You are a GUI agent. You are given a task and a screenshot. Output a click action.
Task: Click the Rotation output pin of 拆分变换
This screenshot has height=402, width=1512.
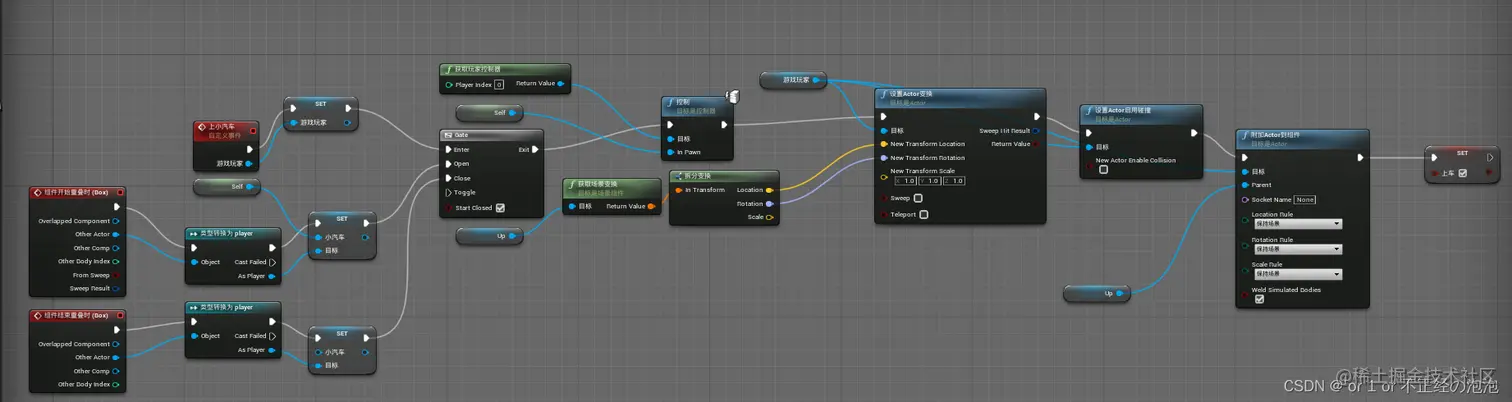point(768,203)
